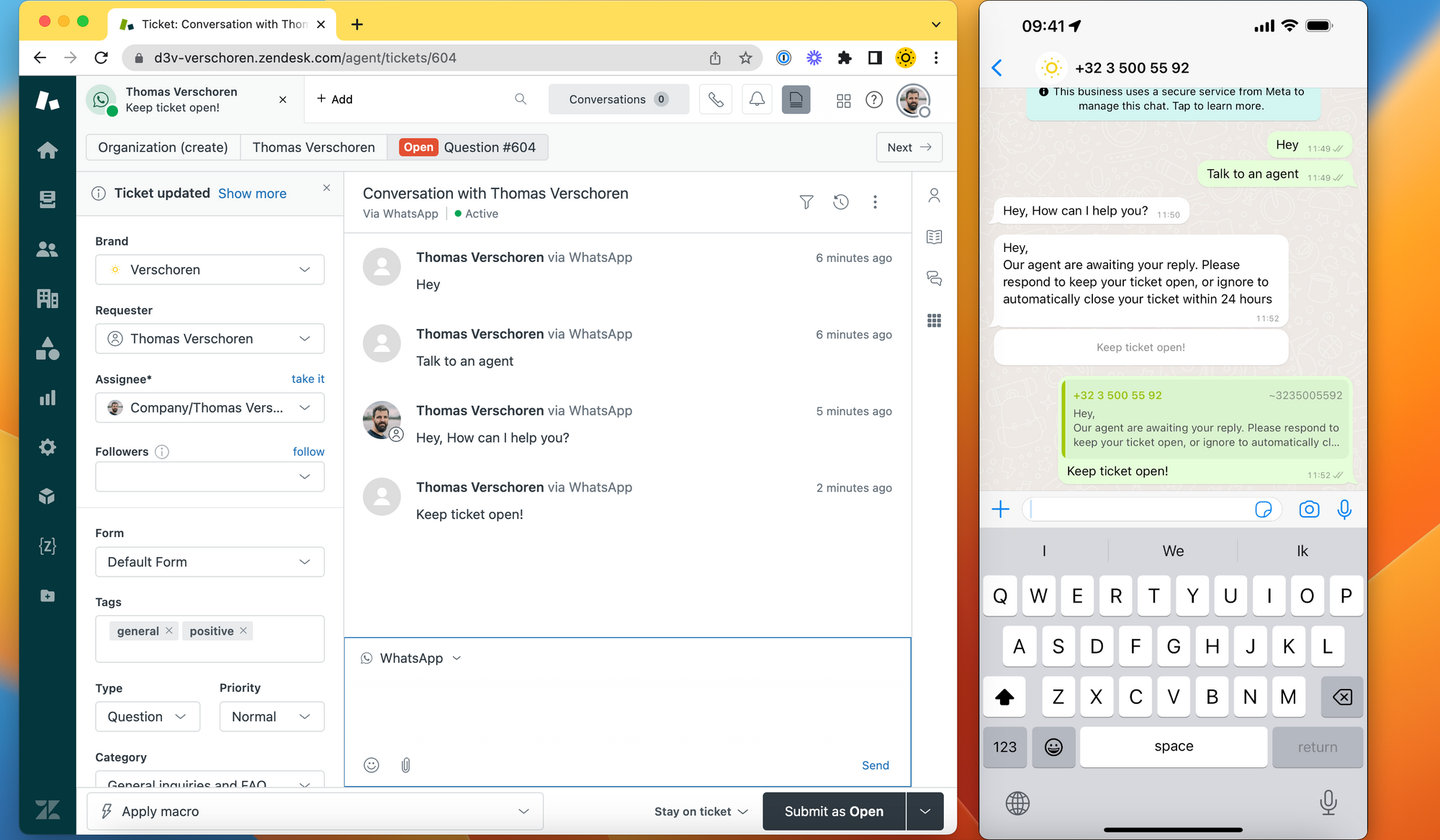Open the Views icon in left sidebar

pos(48,199)
